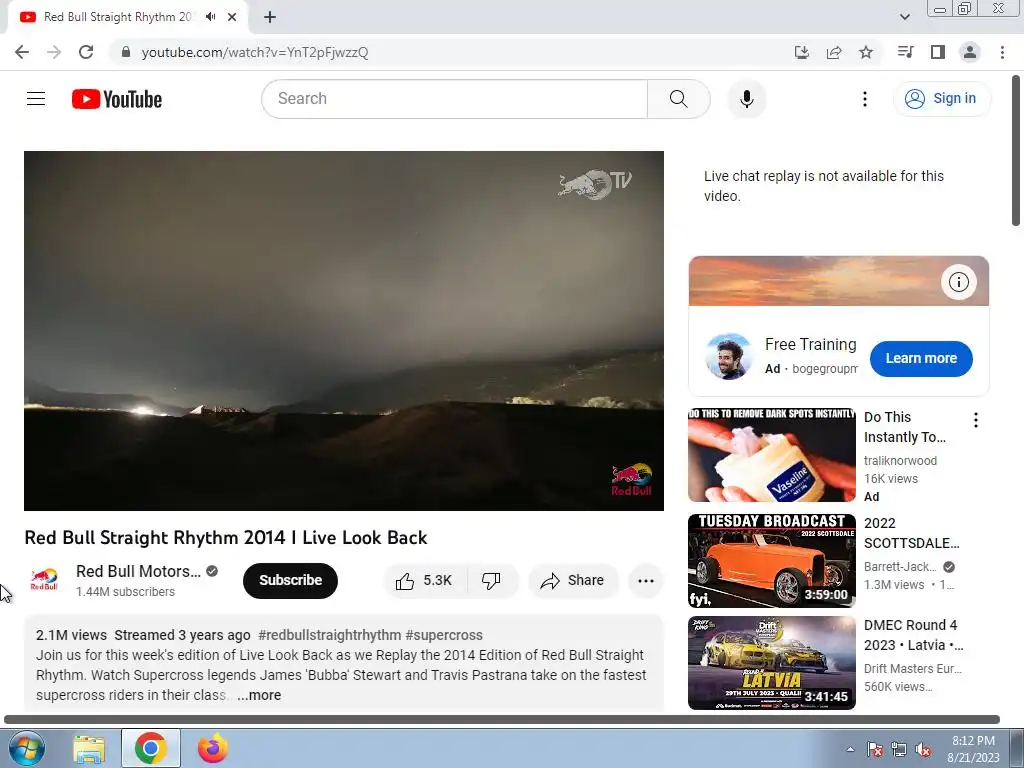
Task: Click the Barrett-Jack... channel name
Action: tap(901, 567)
